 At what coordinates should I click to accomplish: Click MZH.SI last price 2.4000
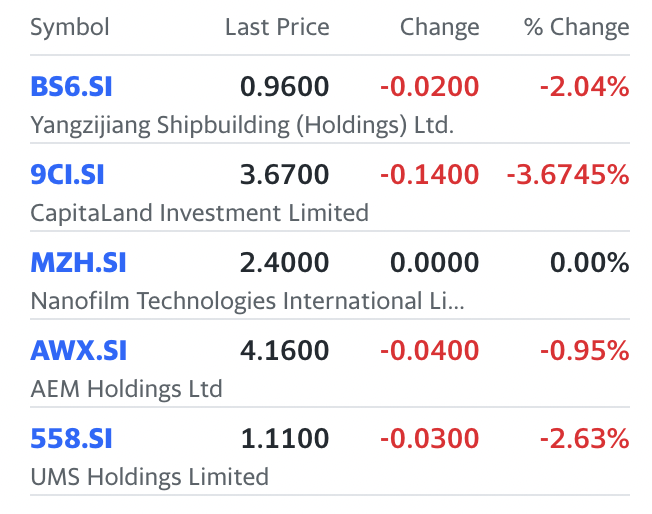coord(284,263)
